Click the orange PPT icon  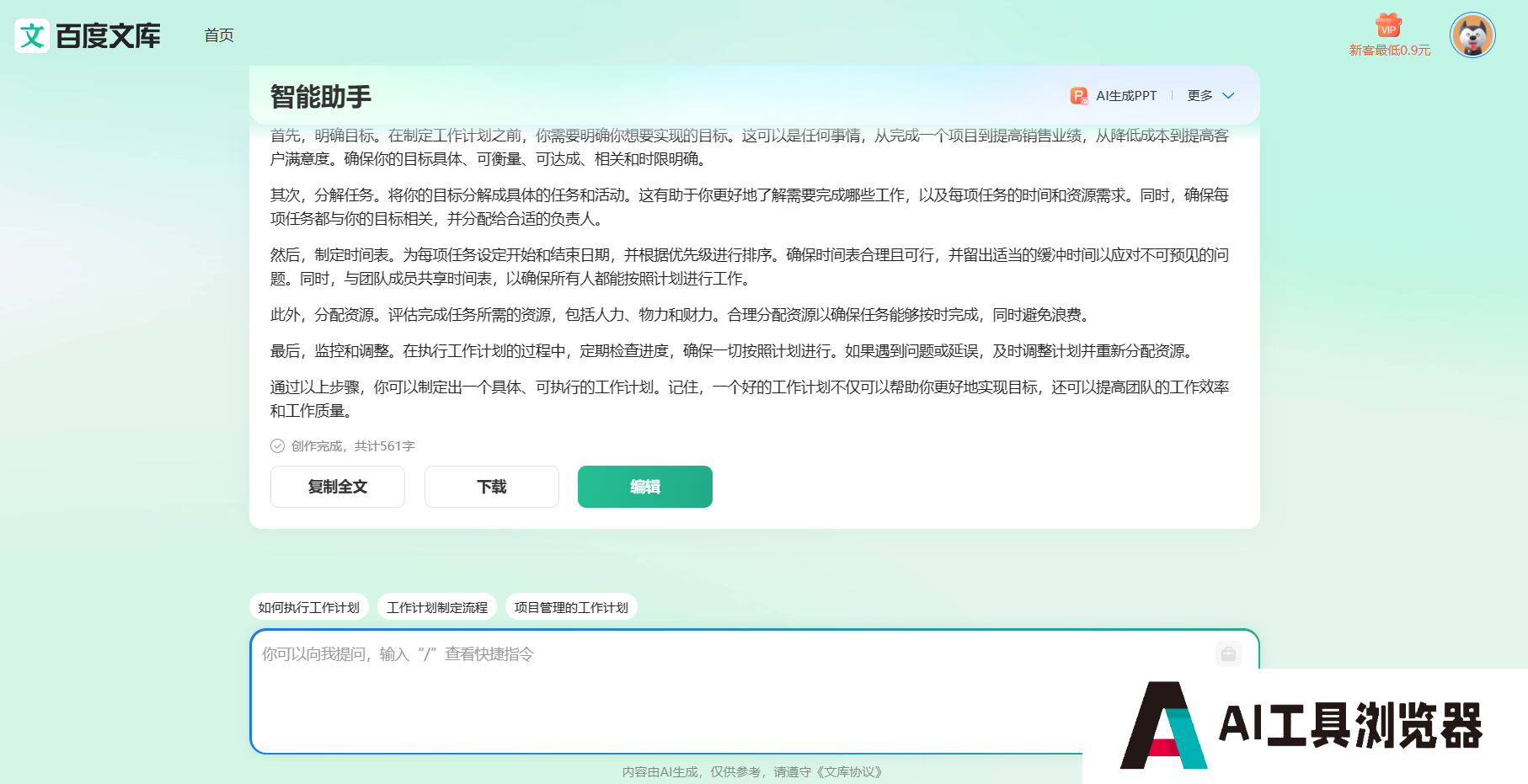click(x=1078, y=96)
